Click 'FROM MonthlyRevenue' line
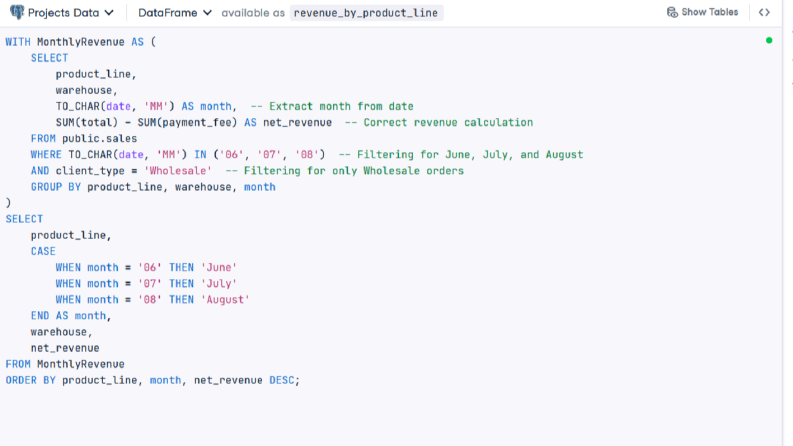The width and height of the screenshot is (793, 446). 65,364
